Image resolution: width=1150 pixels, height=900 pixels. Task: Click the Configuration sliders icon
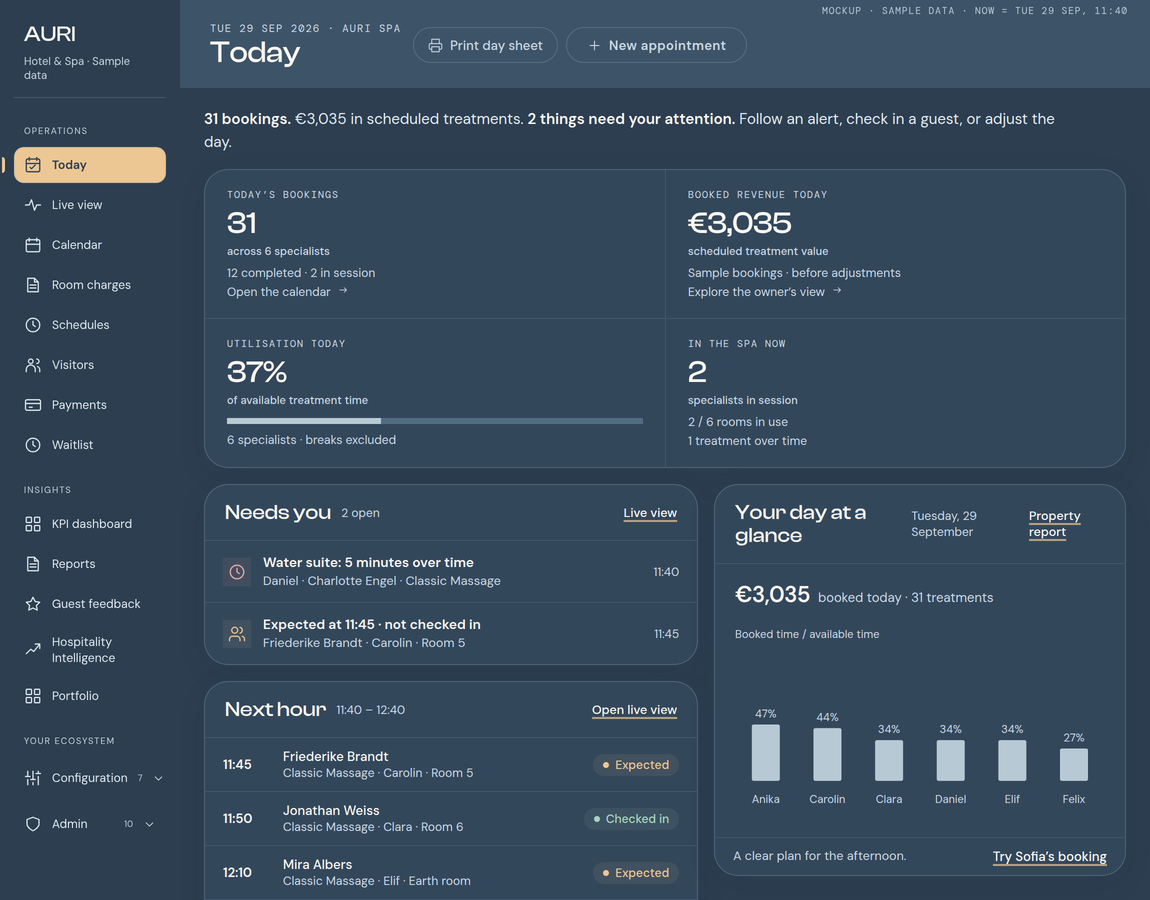[33, 778]
